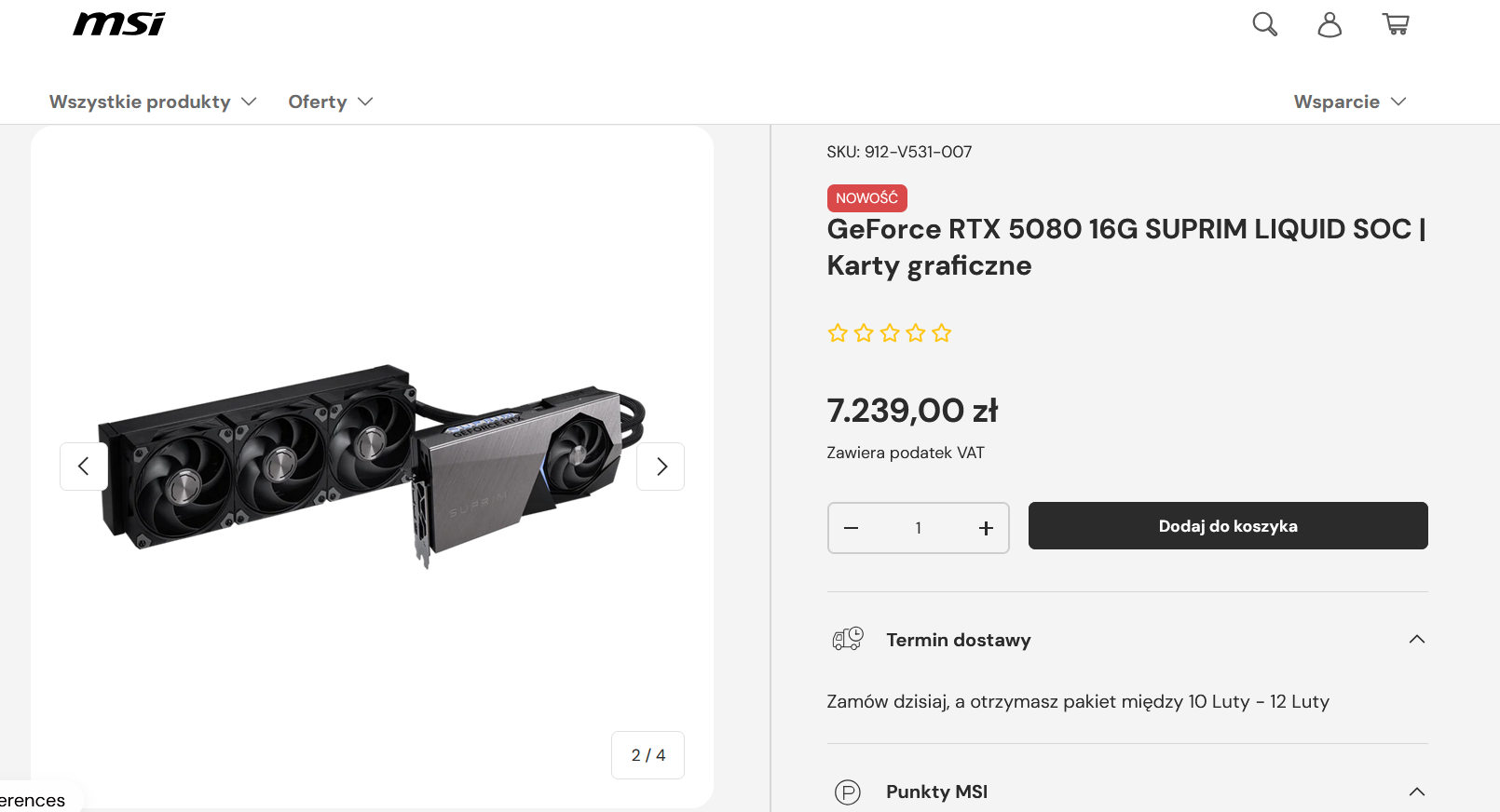Viewport: 1500px width, 812px height.
Task: Decrease quantity with minus button
Action: [851, 528]
